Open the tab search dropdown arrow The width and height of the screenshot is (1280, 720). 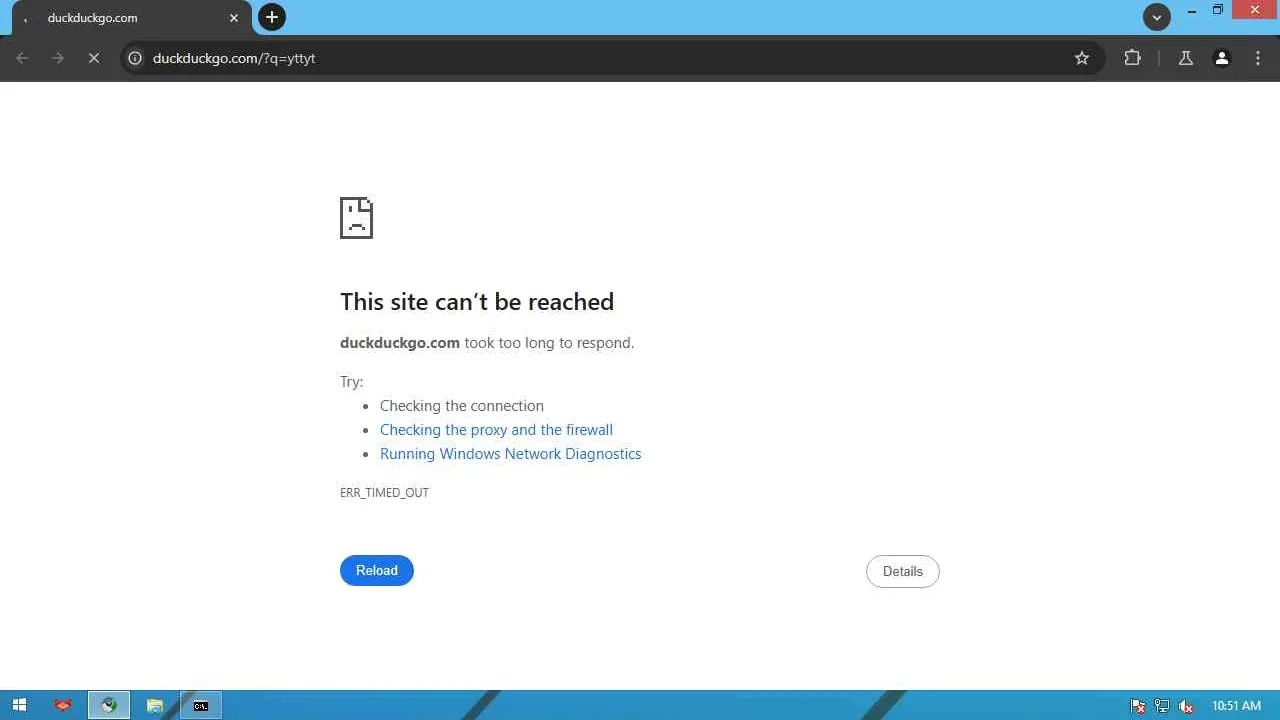pos(1157,17)
